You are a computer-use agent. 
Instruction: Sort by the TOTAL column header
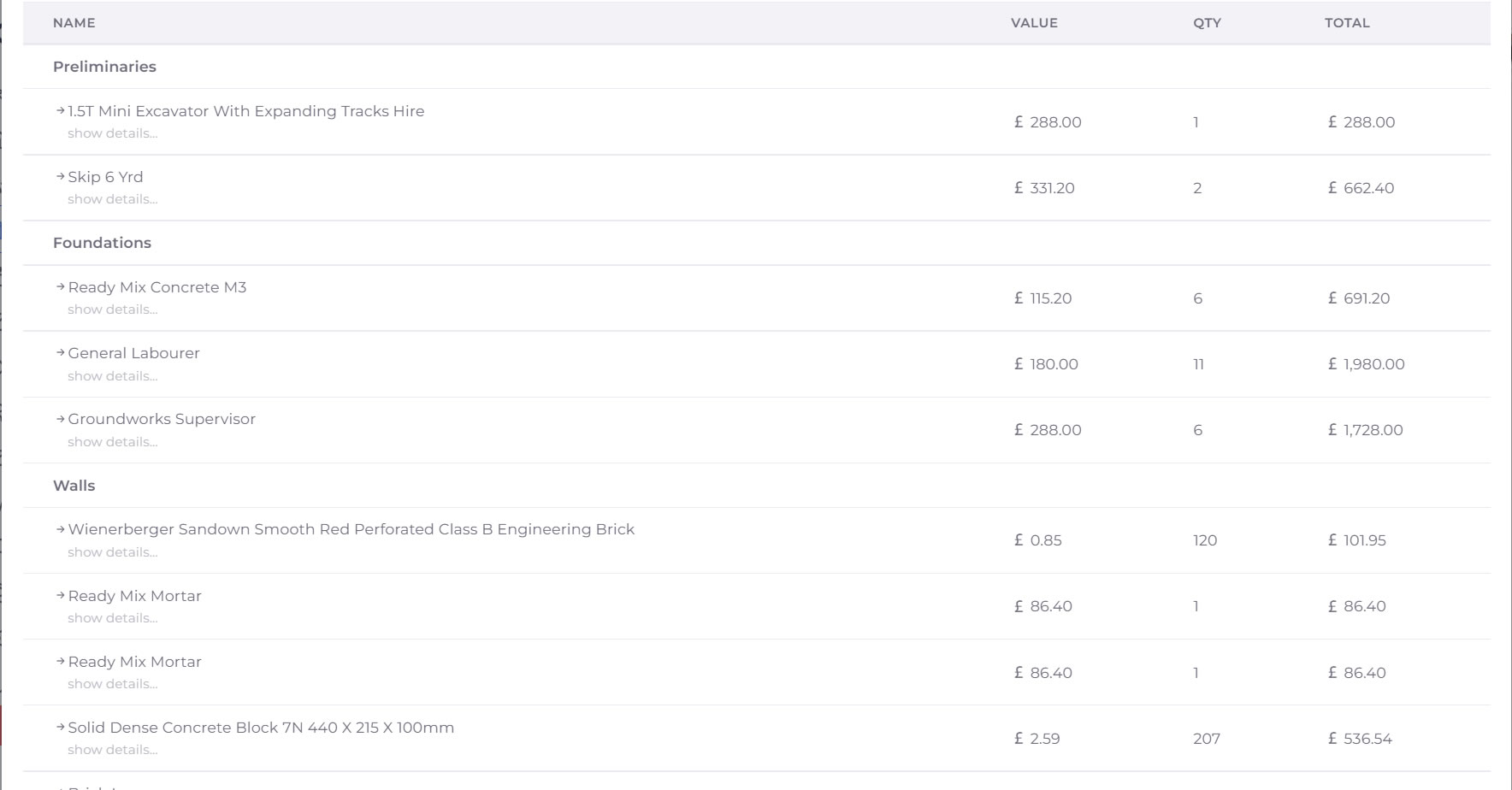1347,23
